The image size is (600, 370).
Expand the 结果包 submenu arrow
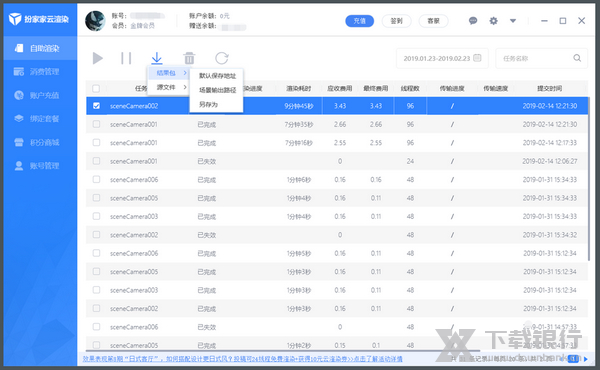pyautogui.click(x=185, y=73)
